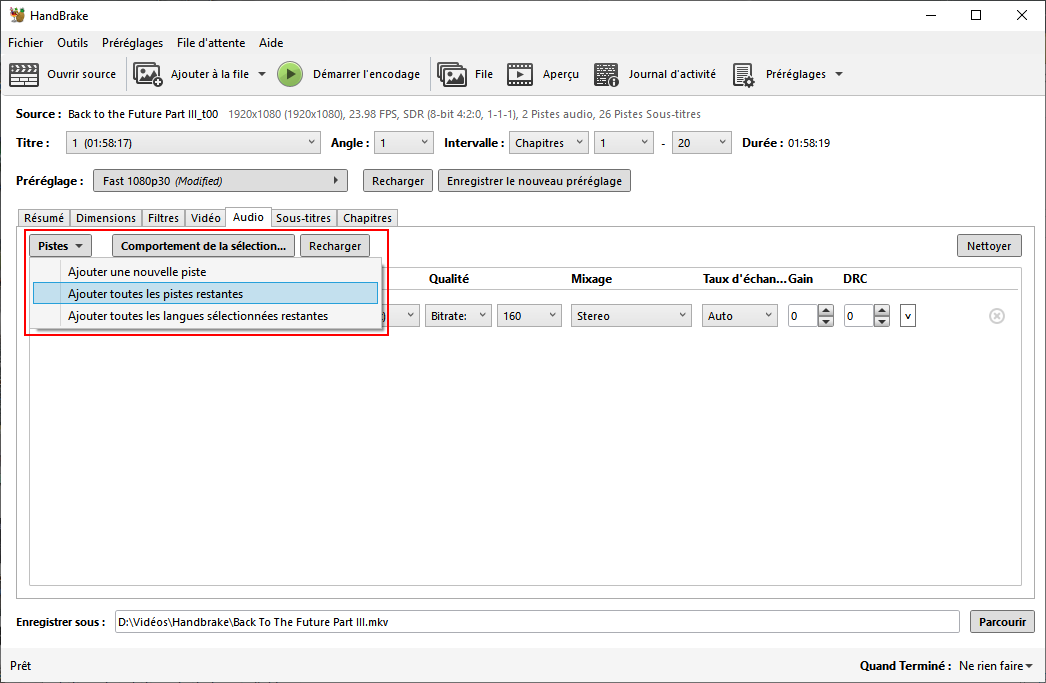Click the Préréglages toolbar icon
The image size is (1046, 683).
tap(743, 74)
